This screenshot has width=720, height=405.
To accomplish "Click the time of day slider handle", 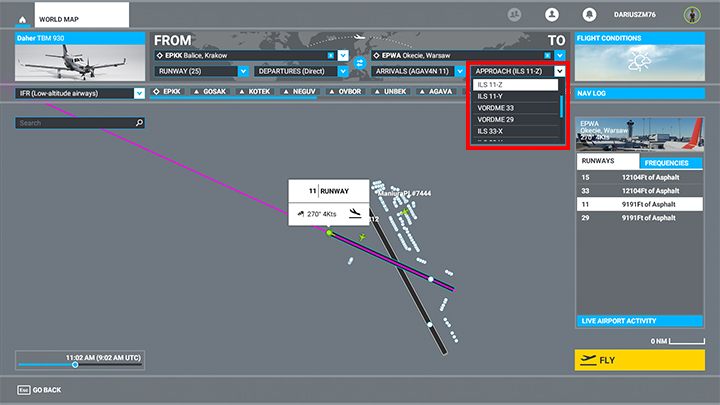I will point(75,364).
